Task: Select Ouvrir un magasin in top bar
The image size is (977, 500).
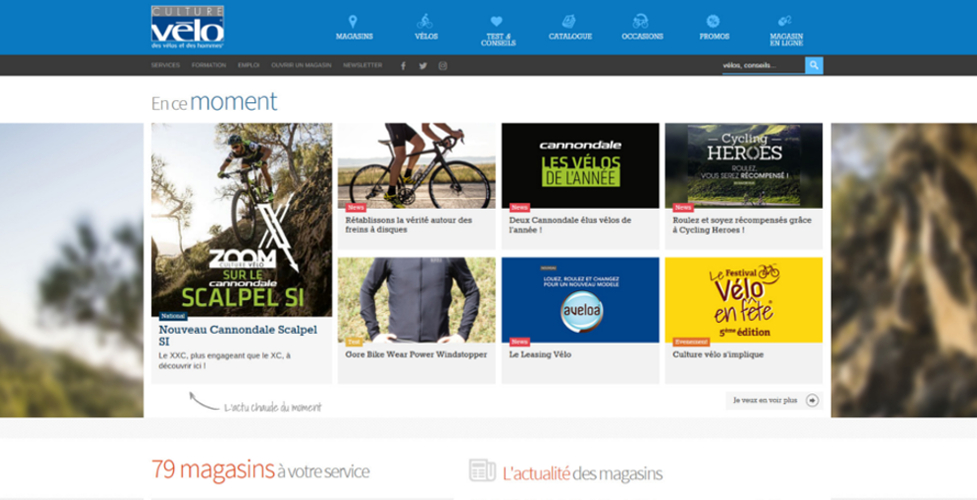Action: coord(301,65)
